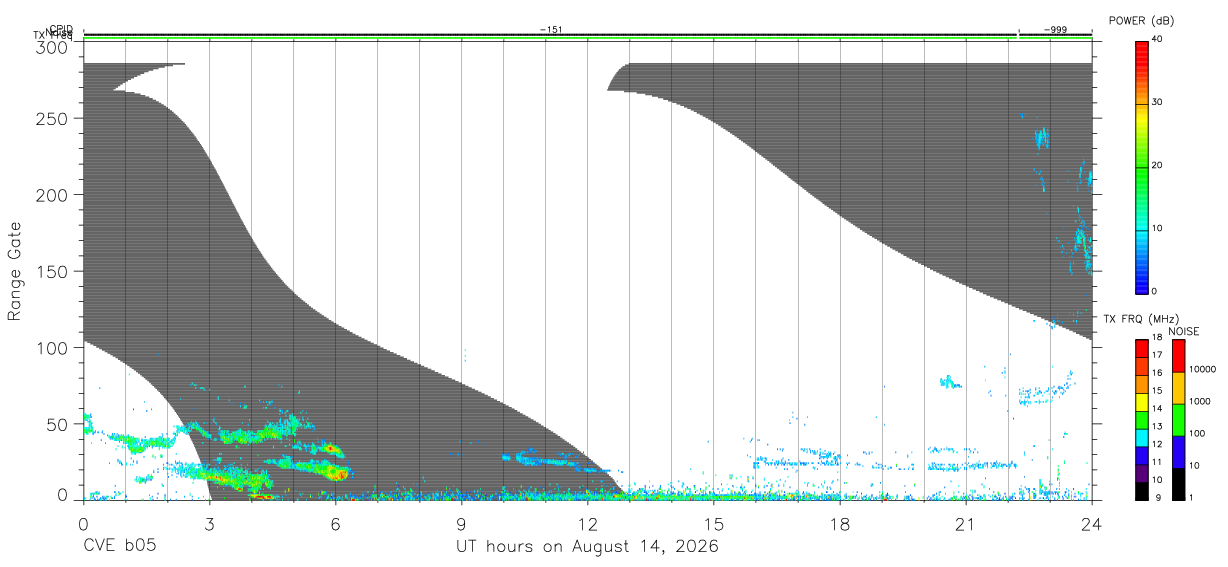Click the 11 label in TX FRQ legend
The height and width of the screenshot is (567, 1228).
coord(1157,462)
